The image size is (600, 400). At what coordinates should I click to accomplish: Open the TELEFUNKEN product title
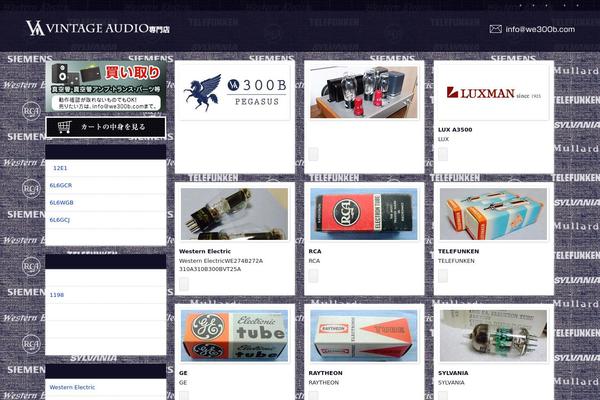pos(458,251)
